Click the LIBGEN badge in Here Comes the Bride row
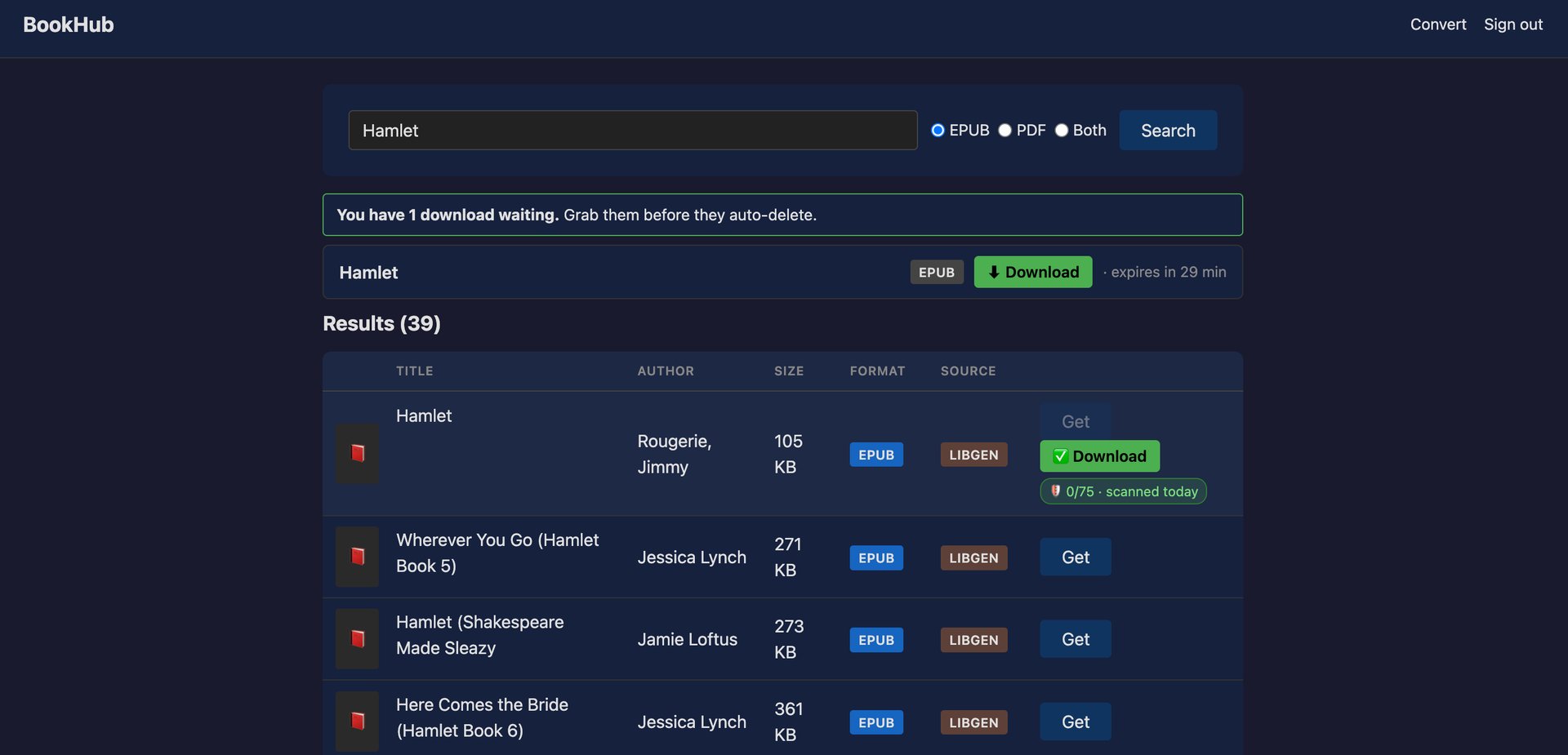Image resolution: width=1568 pixels, height=755 pixels. [973, 722]
